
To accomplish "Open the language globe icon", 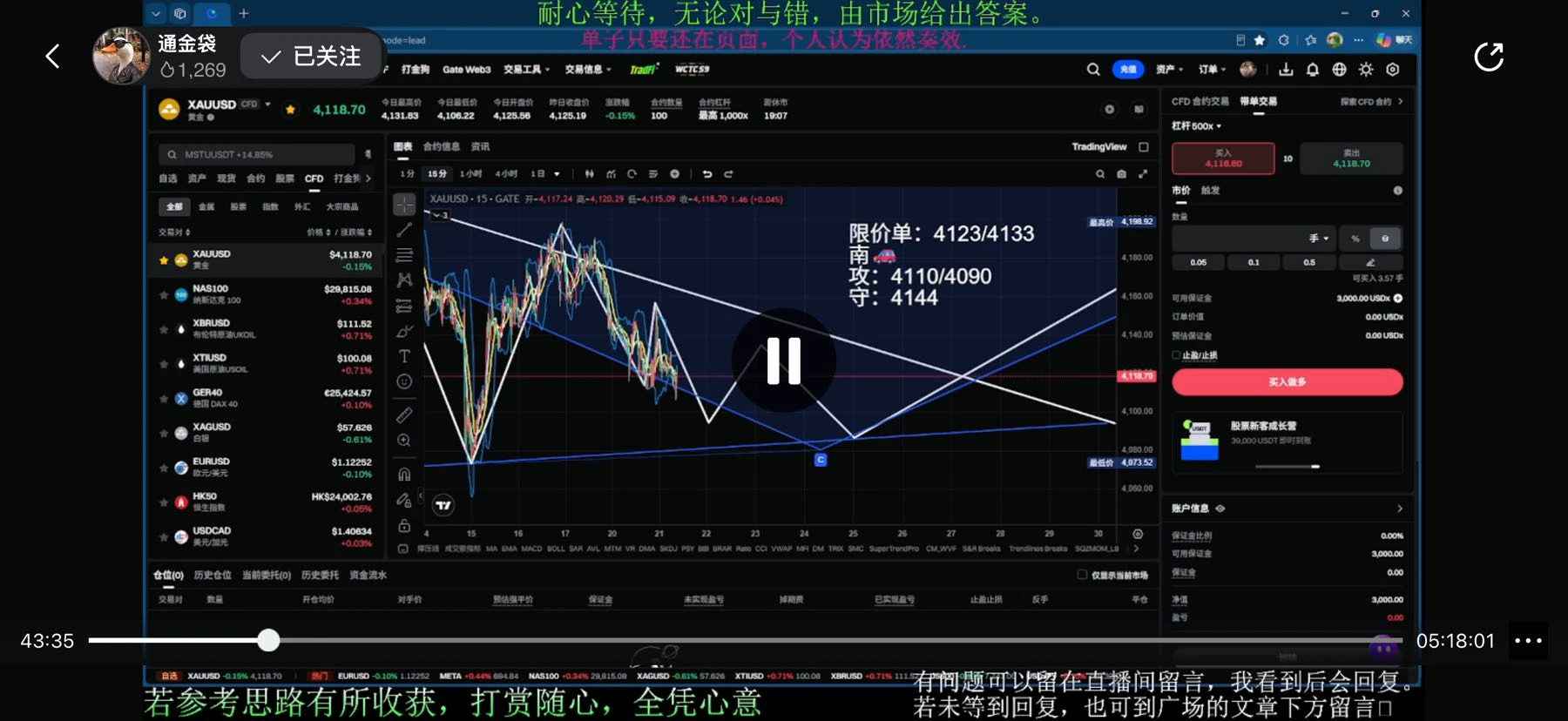I will click(x=1339, y=70).
